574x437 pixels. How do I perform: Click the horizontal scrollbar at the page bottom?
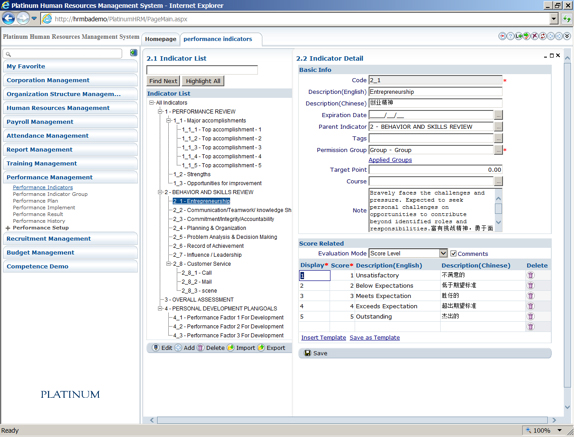tap(352, 420)
